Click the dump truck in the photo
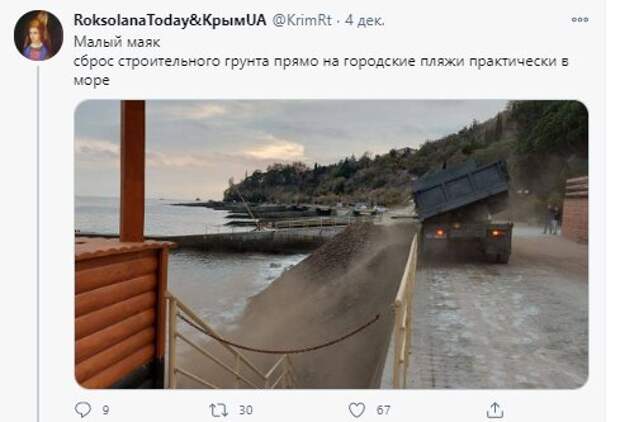This screenshot has height=422, width=620. [463, 210]
